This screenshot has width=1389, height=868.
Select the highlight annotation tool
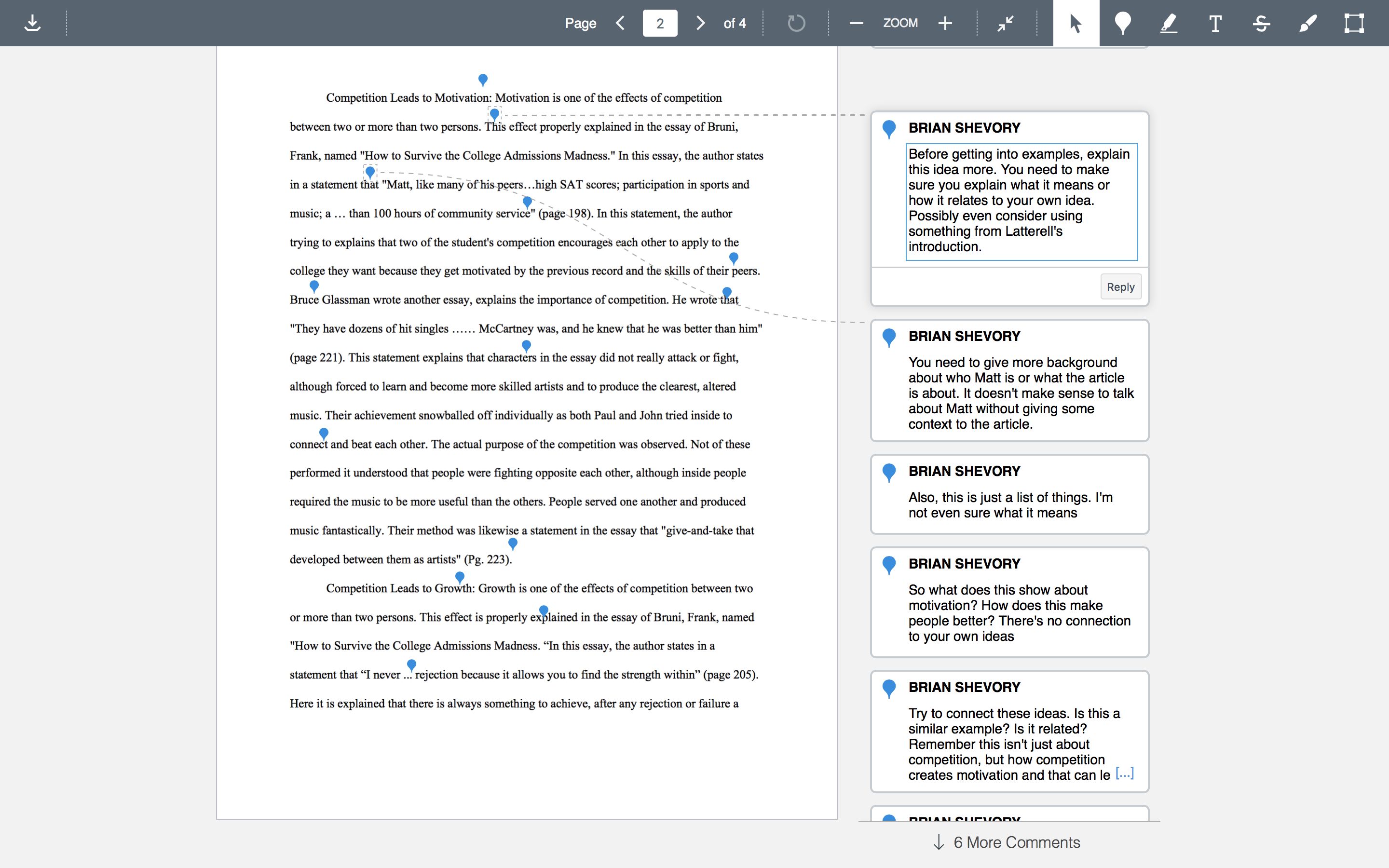pyautogui.click(x=1169, y=23)
